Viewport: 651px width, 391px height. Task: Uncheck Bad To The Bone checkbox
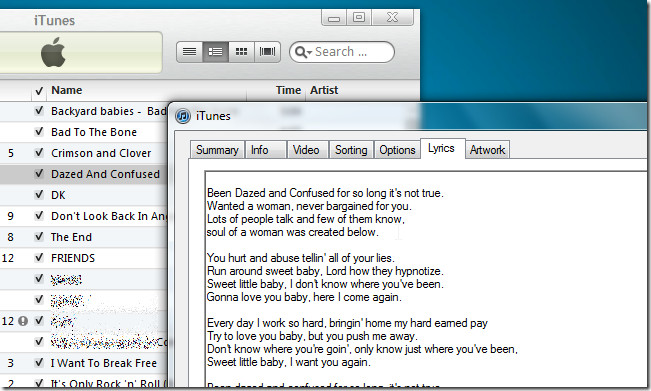[39, 132]
